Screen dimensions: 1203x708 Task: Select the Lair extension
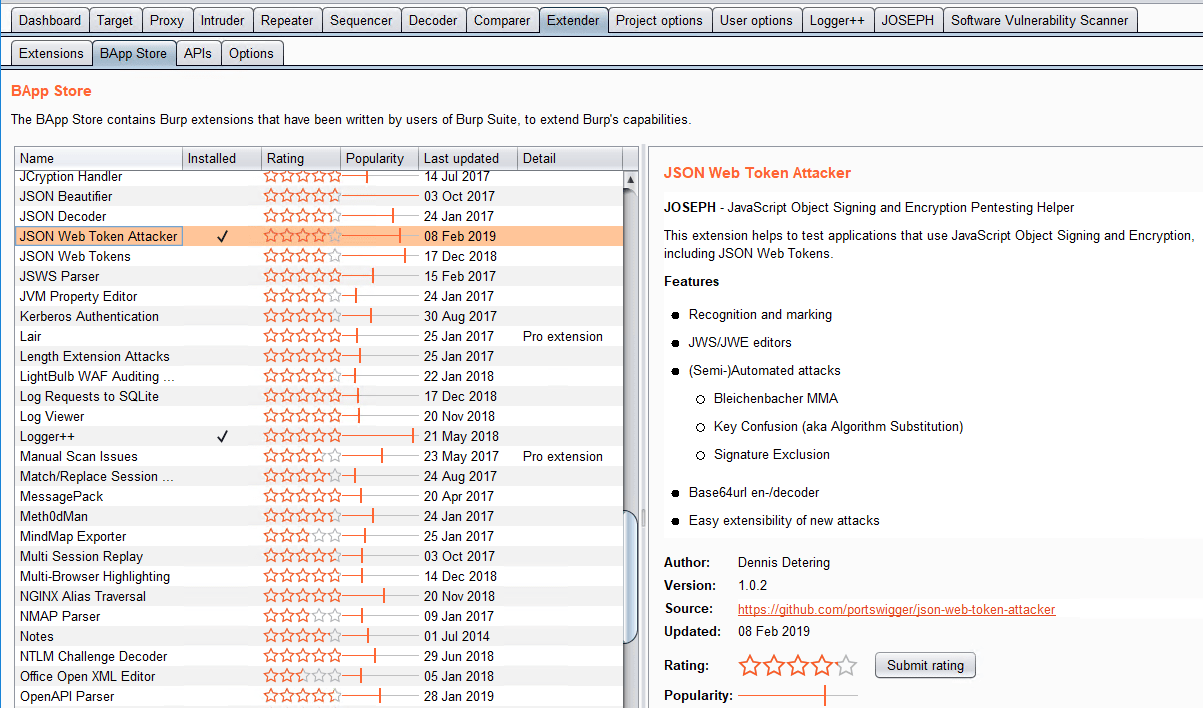point(319,336)
